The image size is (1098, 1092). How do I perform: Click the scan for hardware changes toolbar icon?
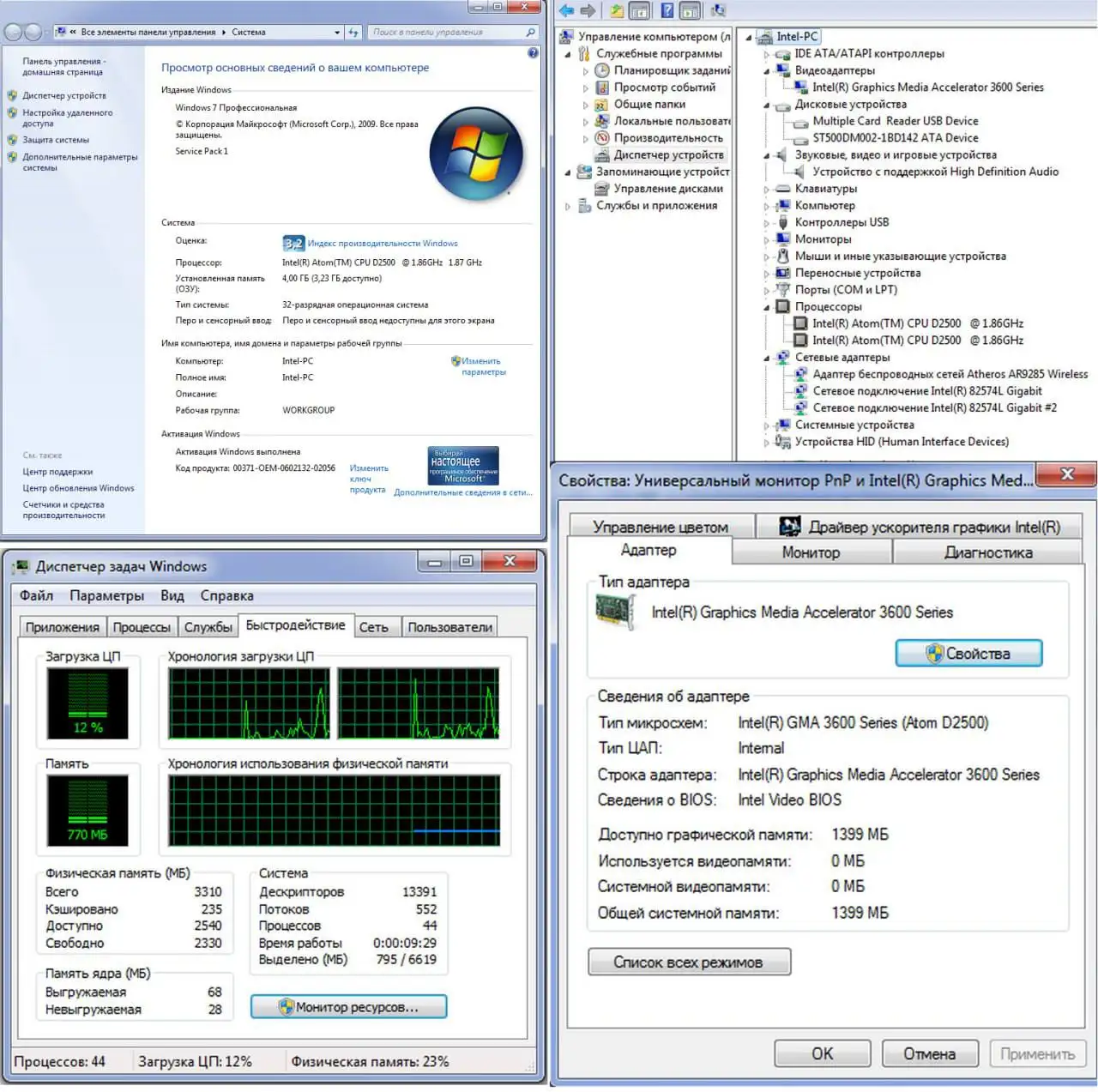click(718, 11)
